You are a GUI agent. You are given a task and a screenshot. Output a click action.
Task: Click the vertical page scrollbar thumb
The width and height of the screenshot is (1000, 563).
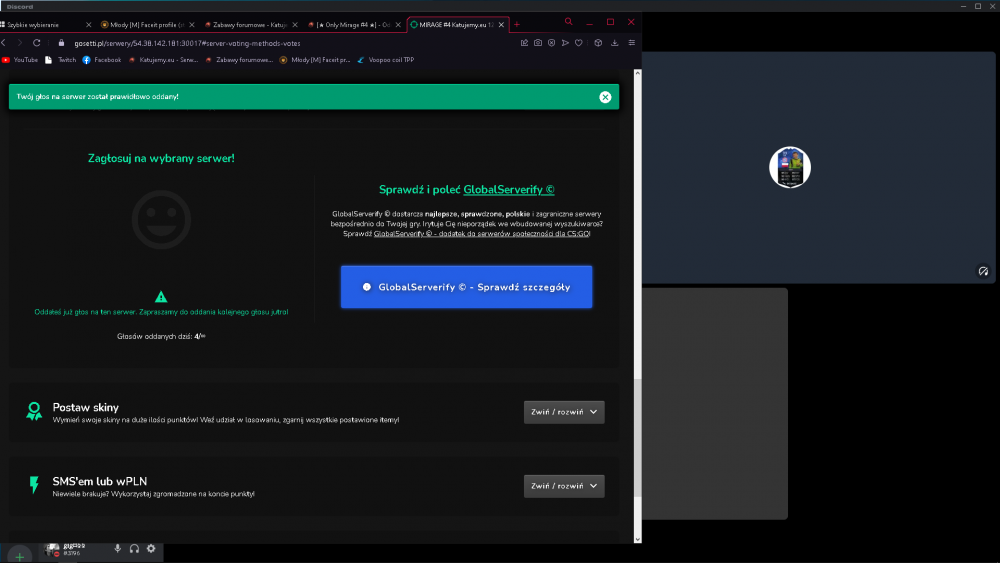pos(637,437)
